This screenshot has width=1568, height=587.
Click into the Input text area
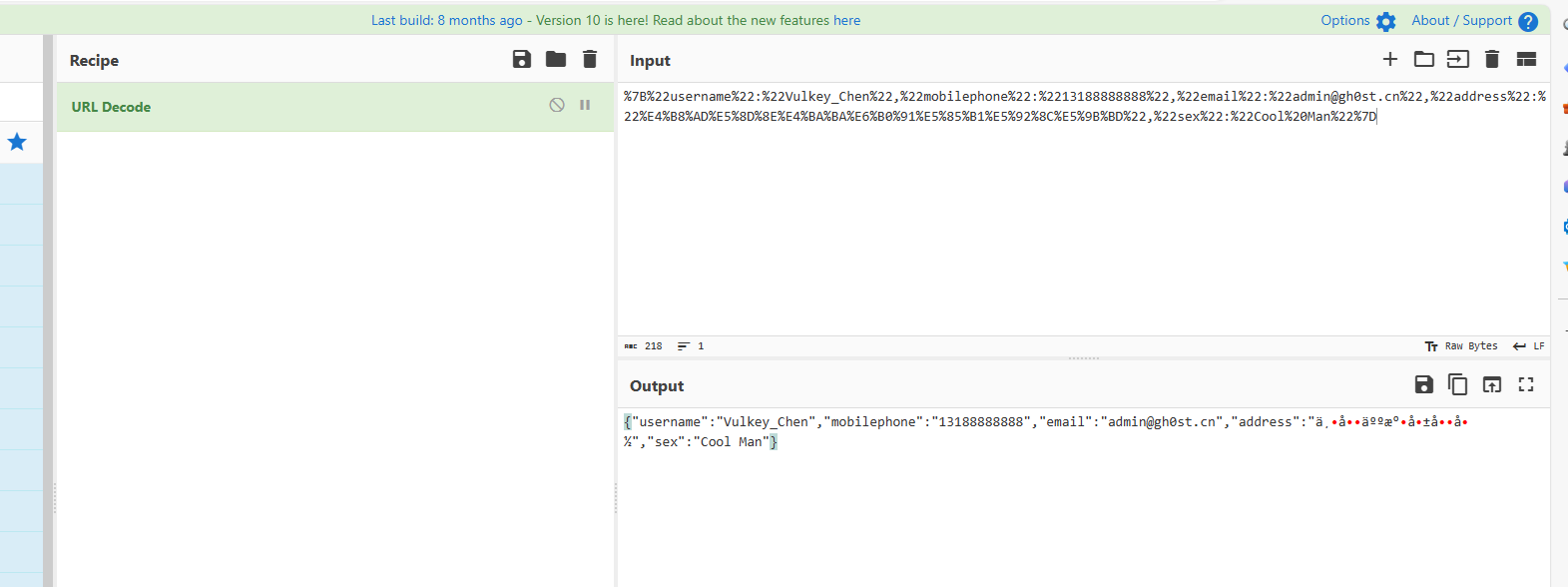tap(1084, 208)
